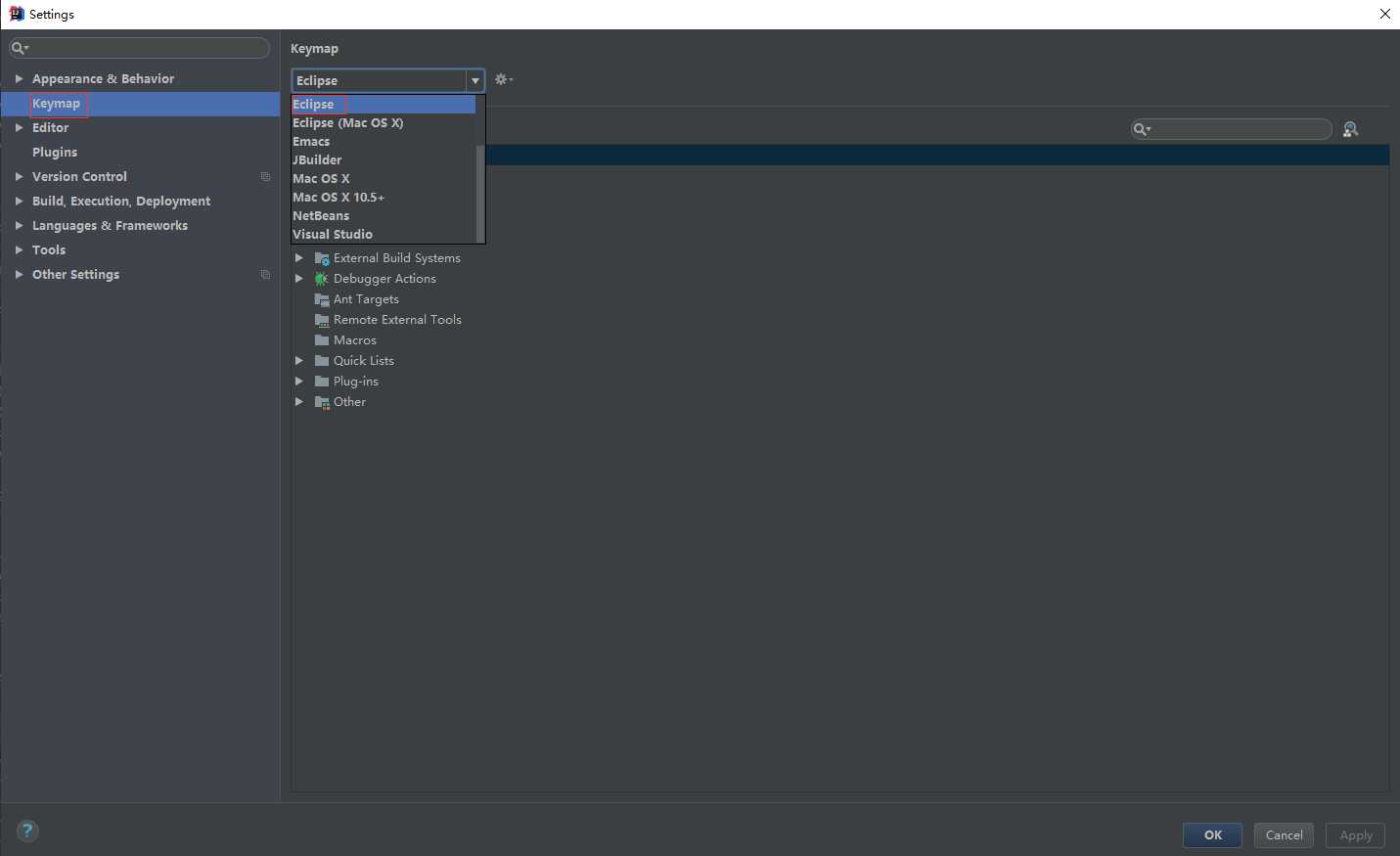Choose the Emacs keymap option

[x=384, y=141]
